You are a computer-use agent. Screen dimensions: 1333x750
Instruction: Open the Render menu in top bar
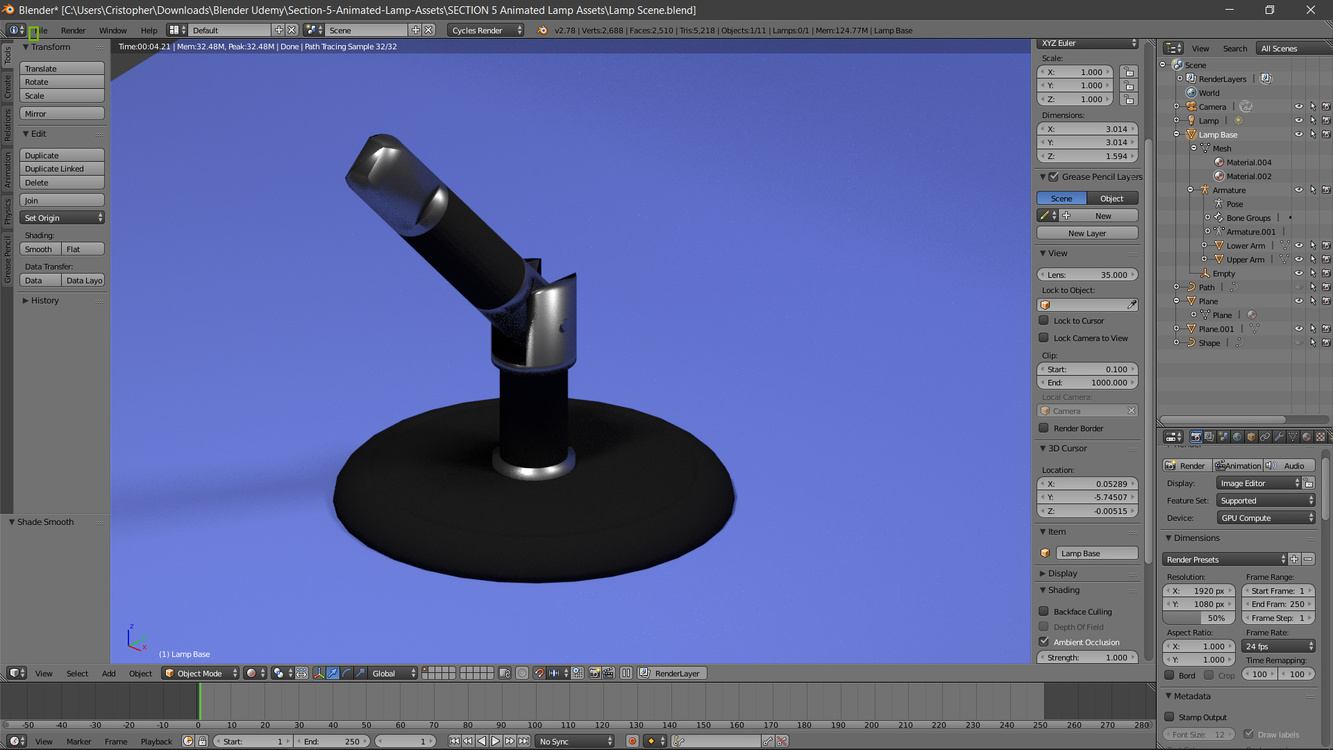(73, 30)
